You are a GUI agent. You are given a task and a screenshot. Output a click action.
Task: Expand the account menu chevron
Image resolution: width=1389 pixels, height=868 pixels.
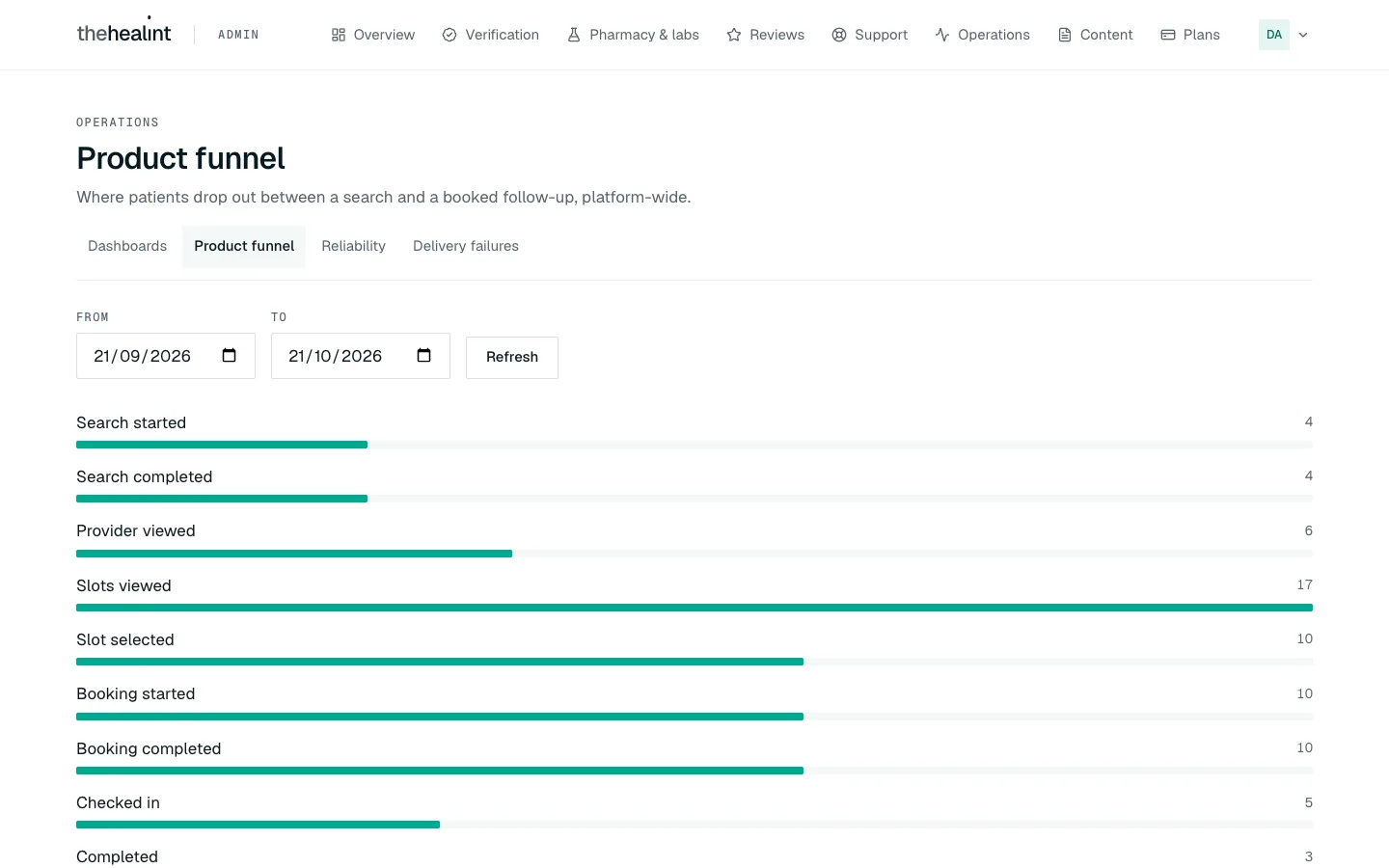[x=1303, y=35]
